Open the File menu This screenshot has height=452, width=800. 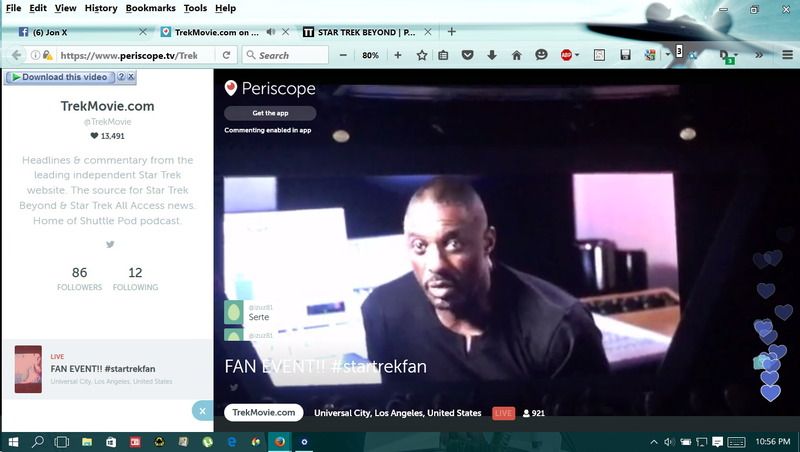click(13, 8)
